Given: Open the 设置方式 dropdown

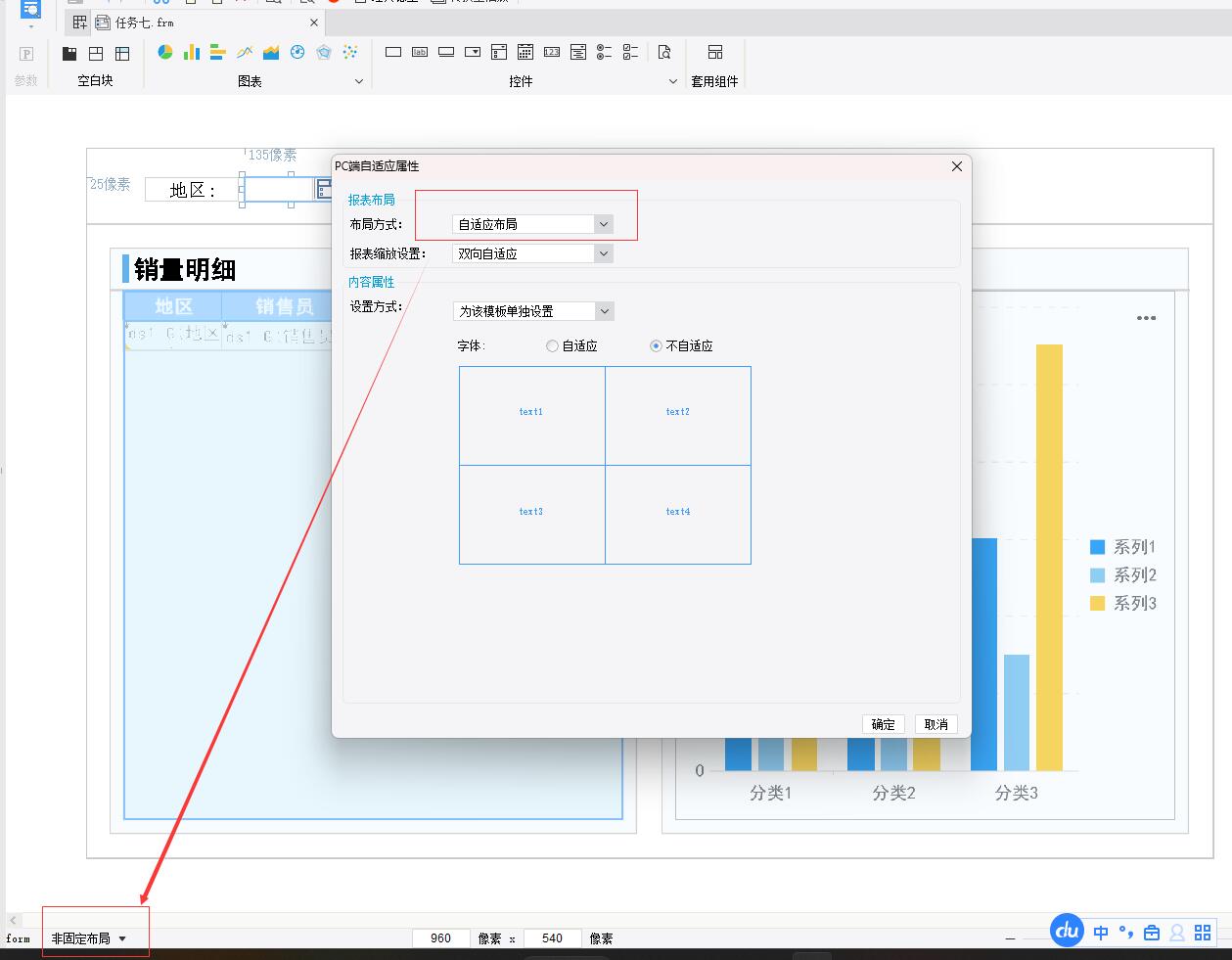Looking at the screenshot, I should [604, 311].
